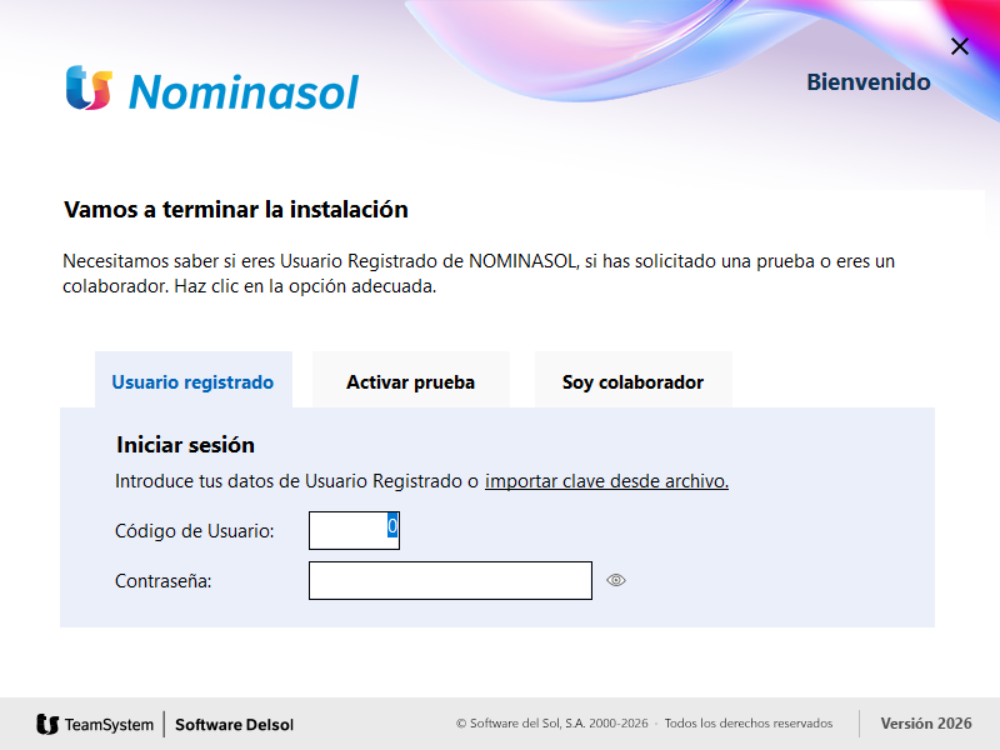Click the Vamos a terminar la instalación title
1000x750 pixels.
[x=236, y=209]
